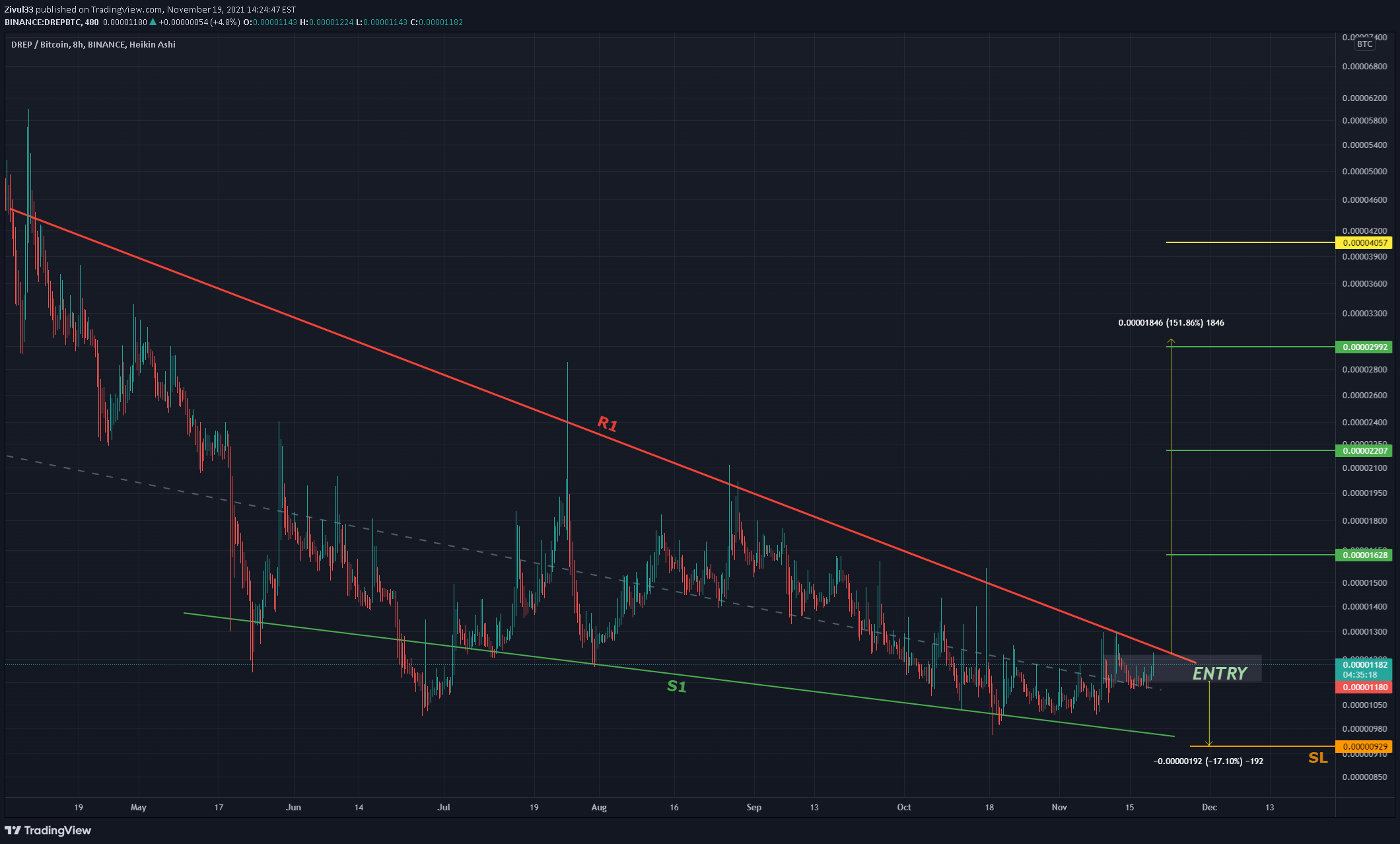The image size is (1400, 844).
Task: Click the Jun label on time axis
Action: pyautogui.click(x=294, y=807)
